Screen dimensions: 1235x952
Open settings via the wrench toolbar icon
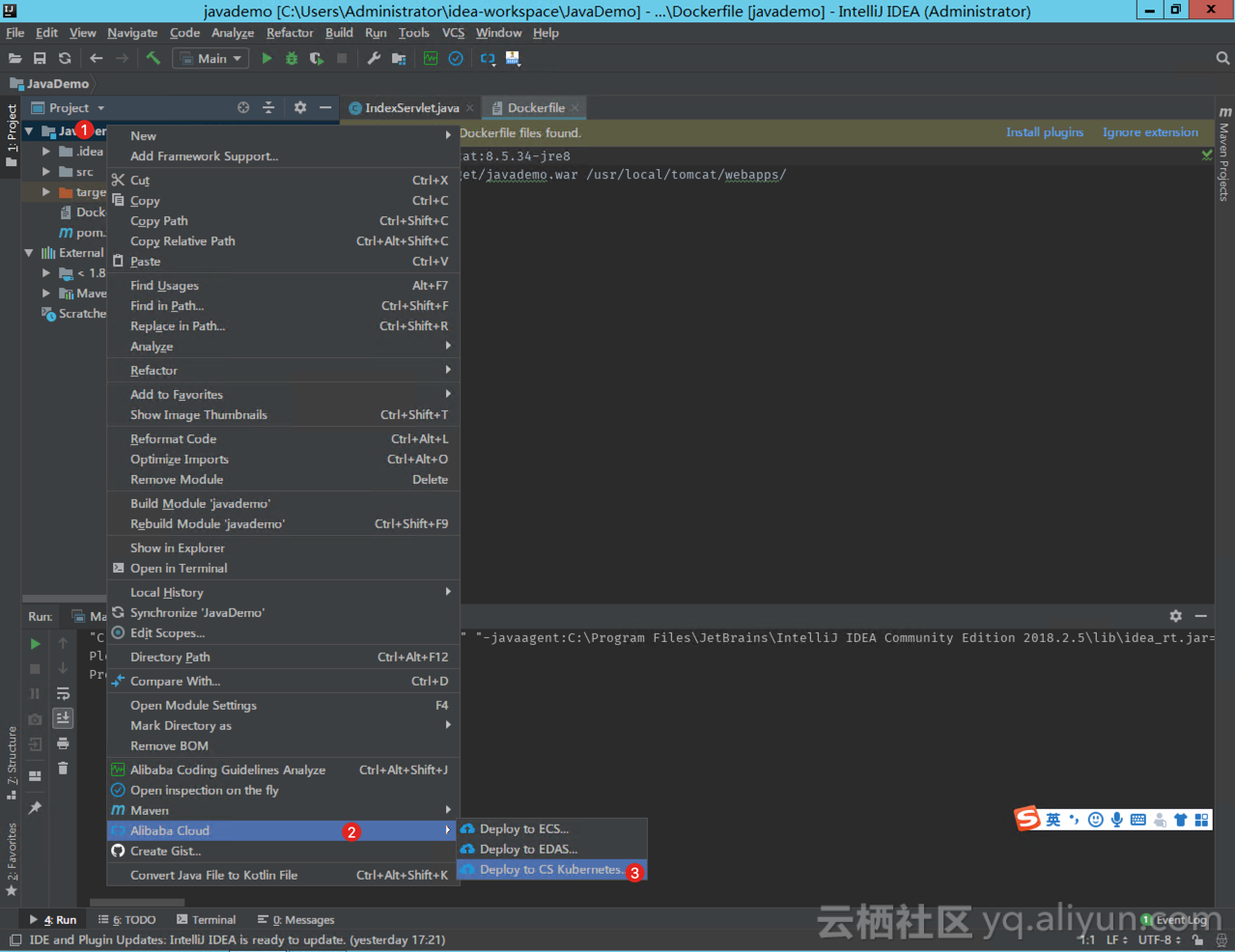[374, 59]
